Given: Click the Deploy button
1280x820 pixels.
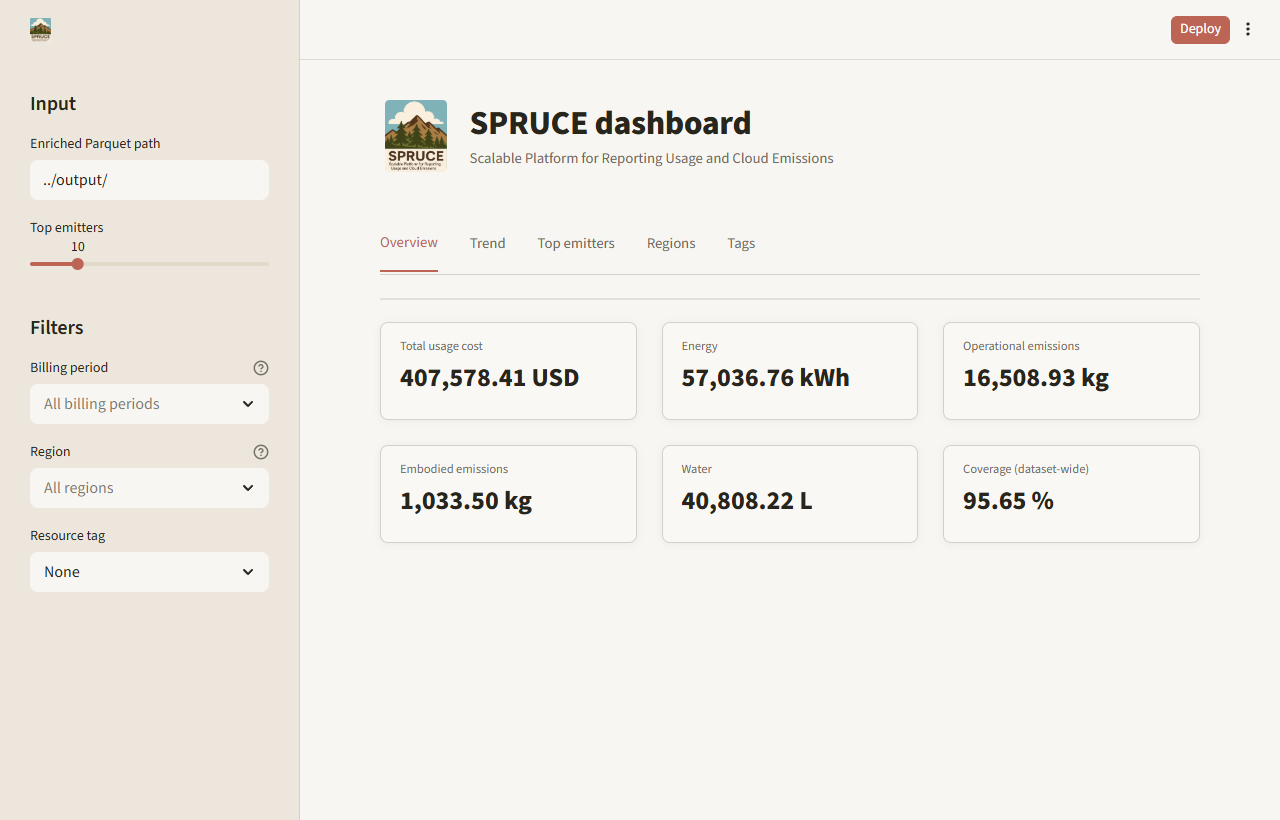Looking at the screenshot, I should click(x=1200, y=29).
